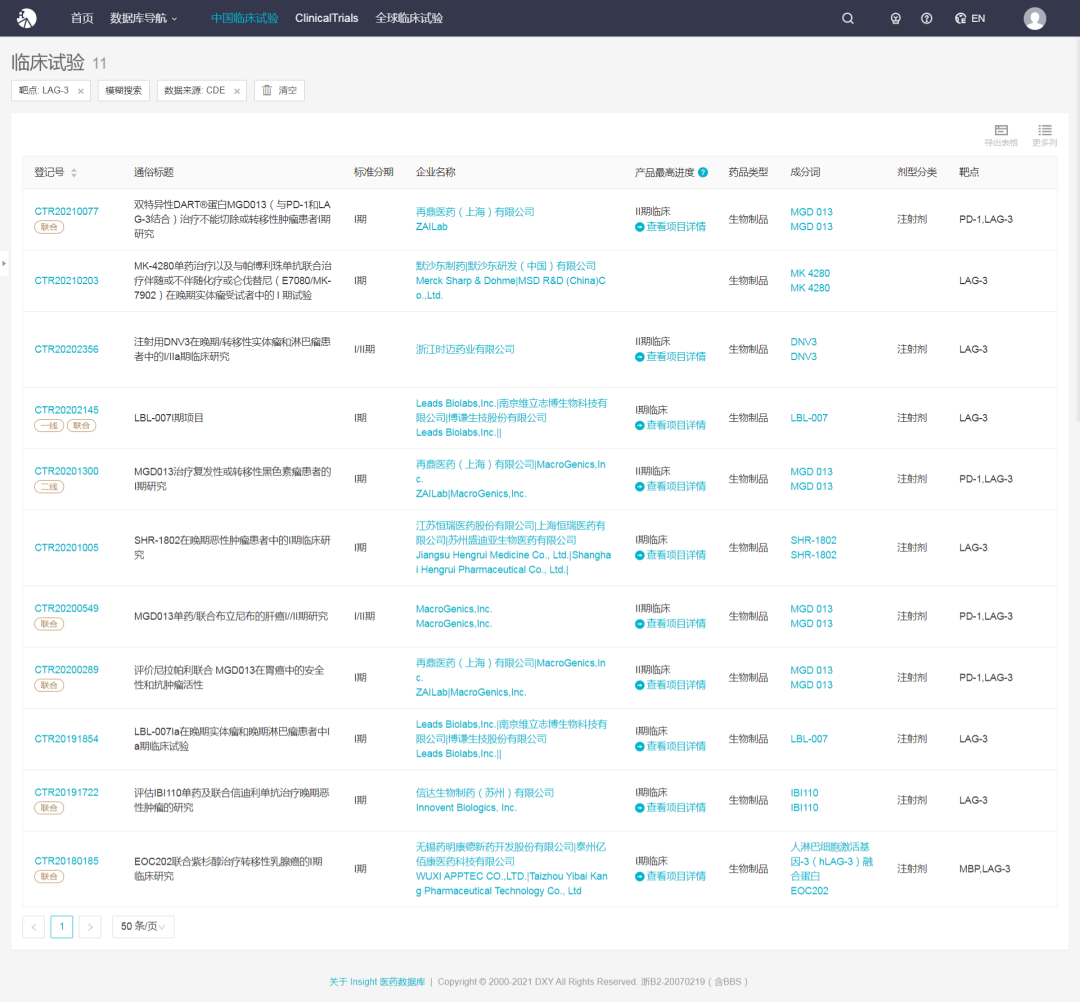Open trial CTR20202356
This screenshot has height=1002, width=1080.
click(67, 350)
